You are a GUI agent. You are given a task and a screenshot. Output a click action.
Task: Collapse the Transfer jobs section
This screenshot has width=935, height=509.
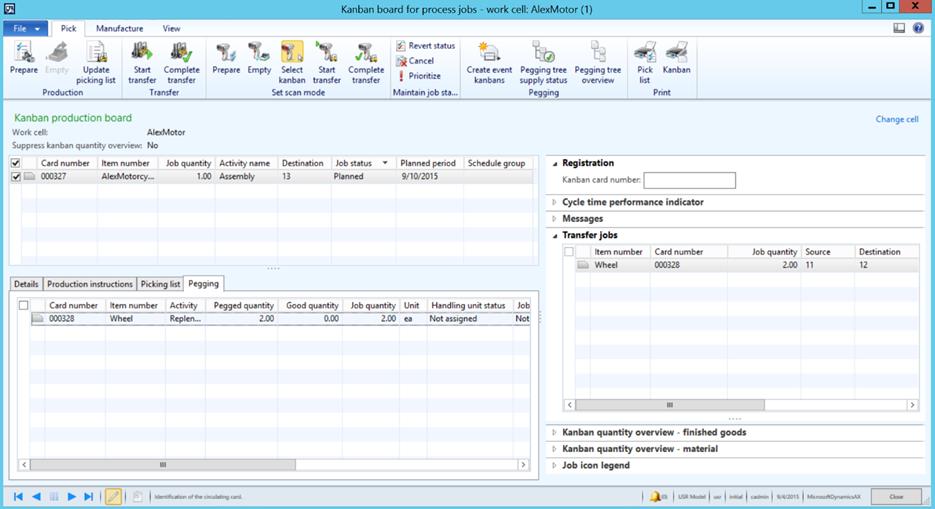coord(555,235)
